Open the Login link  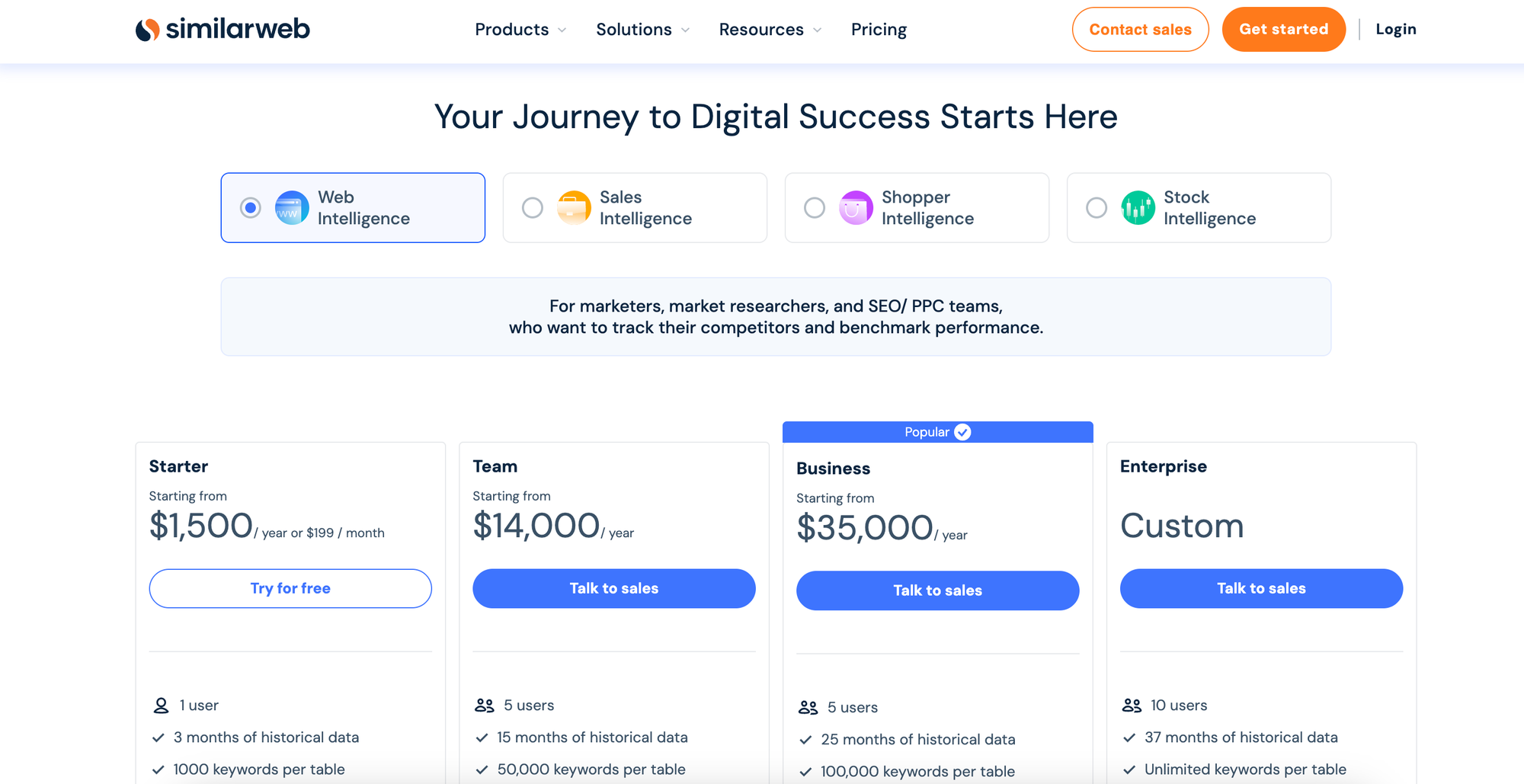tap(1395, 30)
